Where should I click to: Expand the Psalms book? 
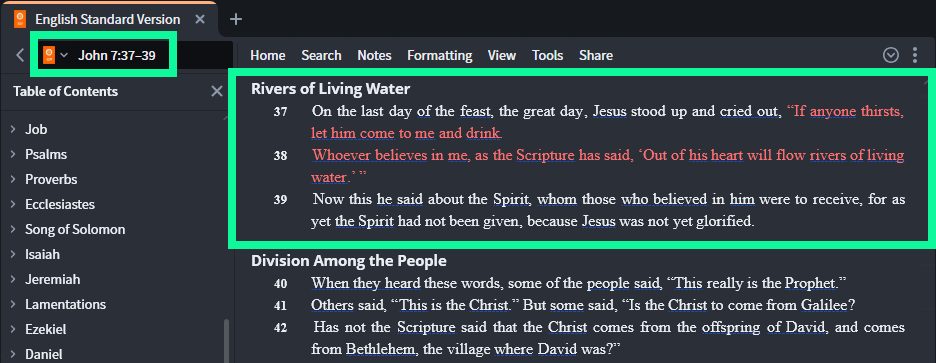click(x=13, y=155)
